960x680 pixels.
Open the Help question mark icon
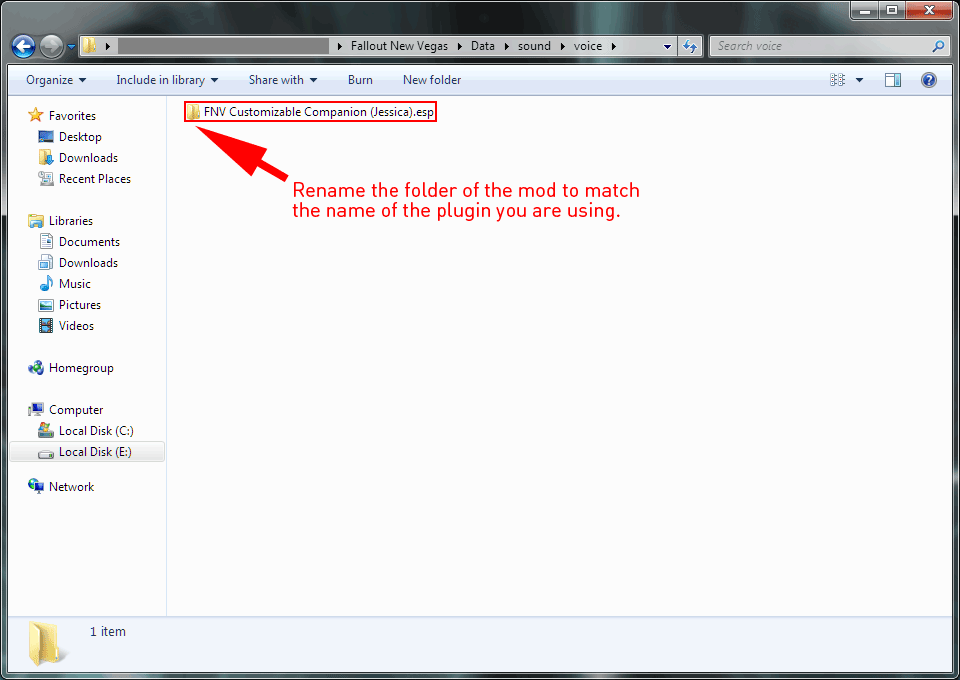[x=928, y=80]
